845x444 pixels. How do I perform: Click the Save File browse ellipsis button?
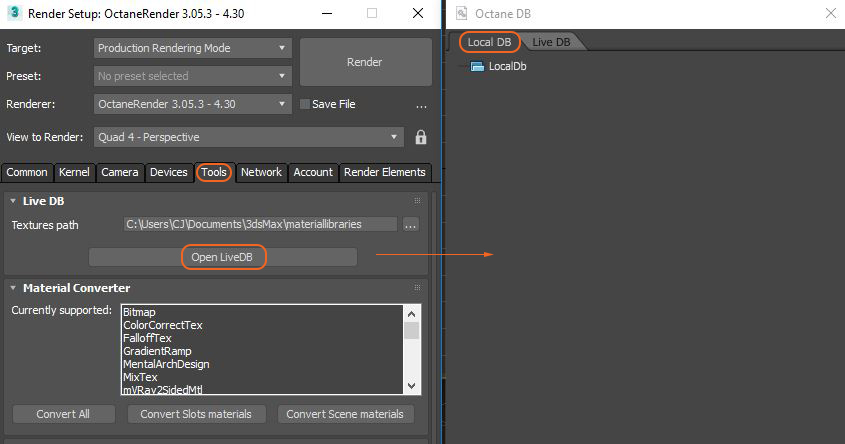(421, 105)
